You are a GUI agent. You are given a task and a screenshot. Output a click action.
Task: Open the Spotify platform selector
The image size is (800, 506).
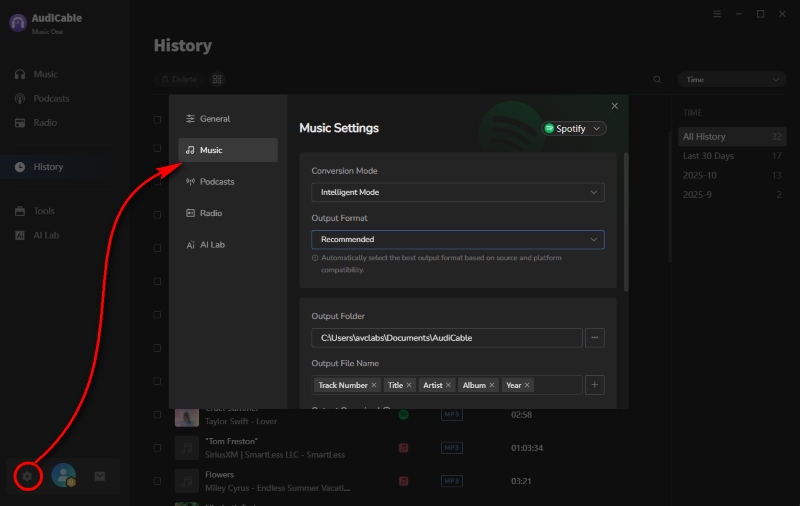(x=574, y=129)
